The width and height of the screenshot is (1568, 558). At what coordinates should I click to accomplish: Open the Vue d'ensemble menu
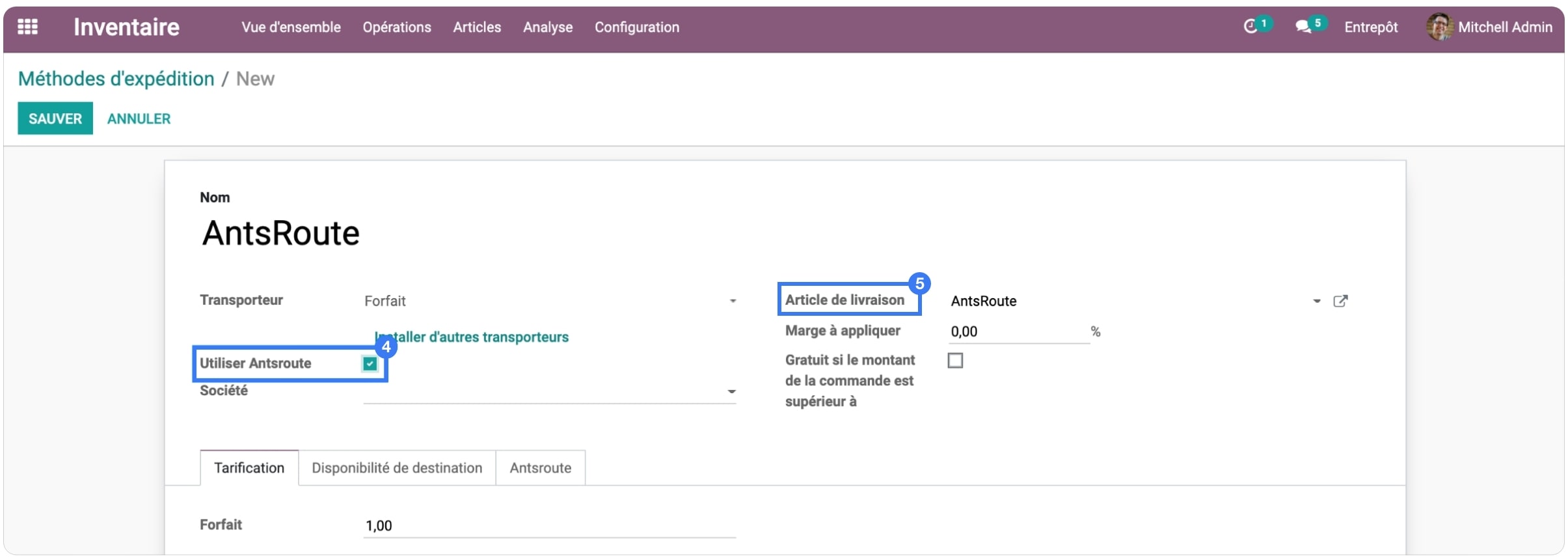click(291, 27)
